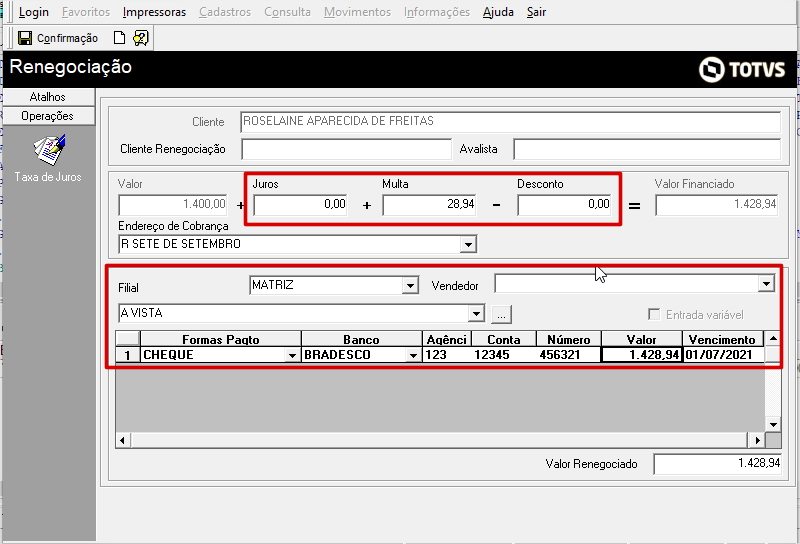Click the Banco column header
800x544 pixels.
click(361, 339)
